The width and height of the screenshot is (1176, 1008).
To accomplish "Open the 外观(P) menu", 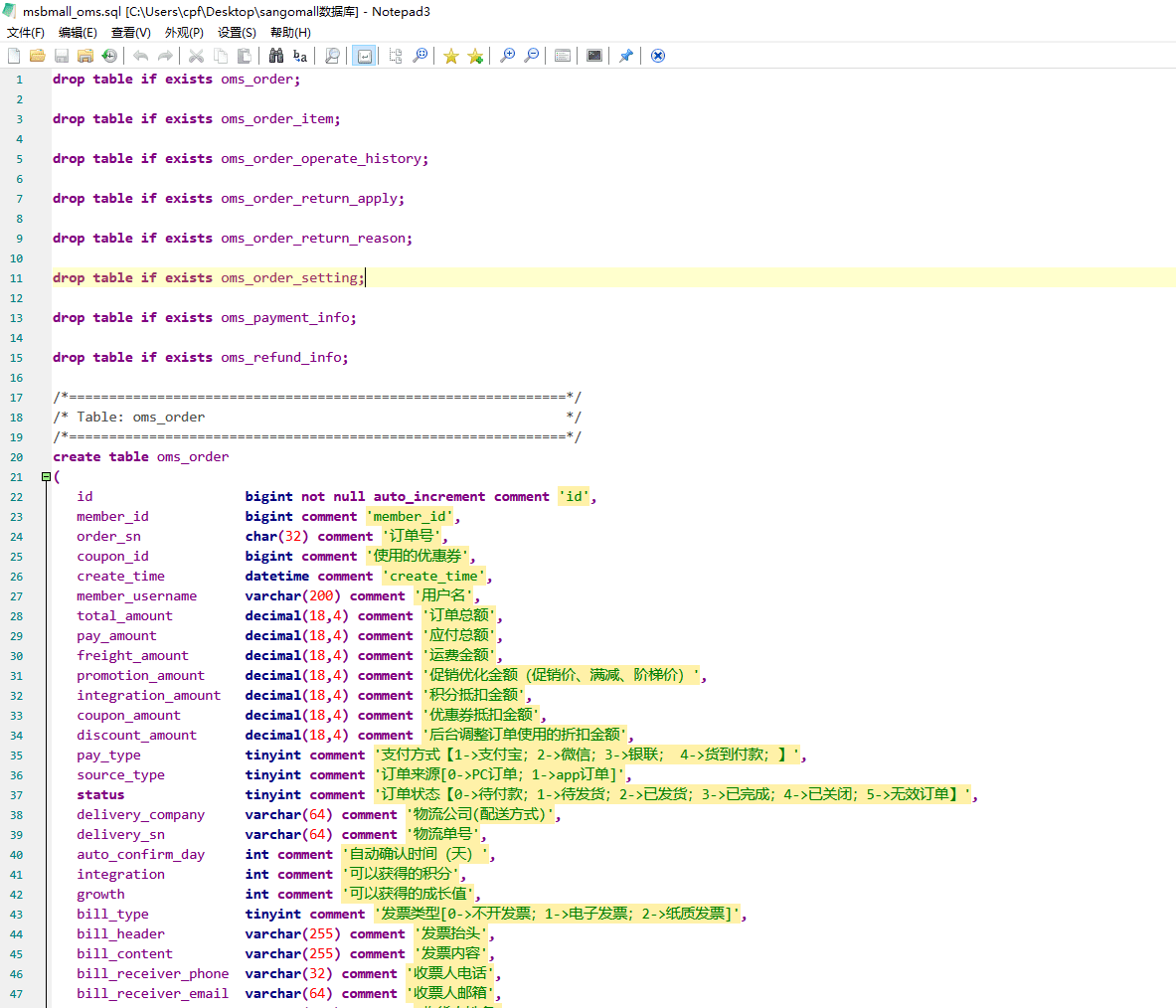I will coord(184,32).
